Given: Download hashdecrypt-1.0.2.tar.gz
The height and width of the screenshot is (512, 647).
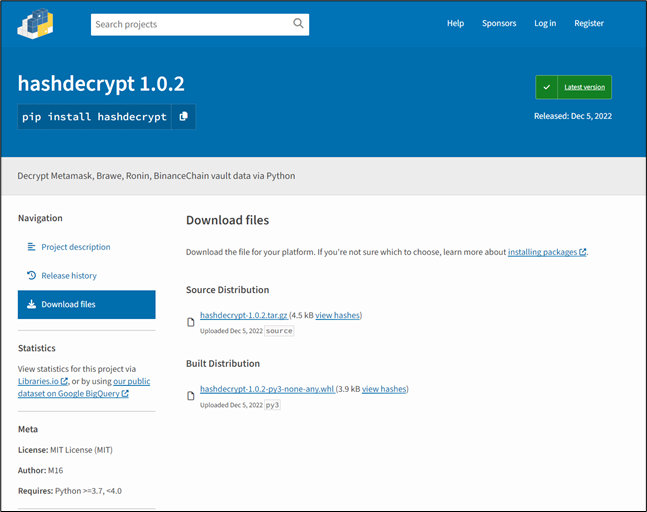Looking at the screenshot, I should 243,315.
